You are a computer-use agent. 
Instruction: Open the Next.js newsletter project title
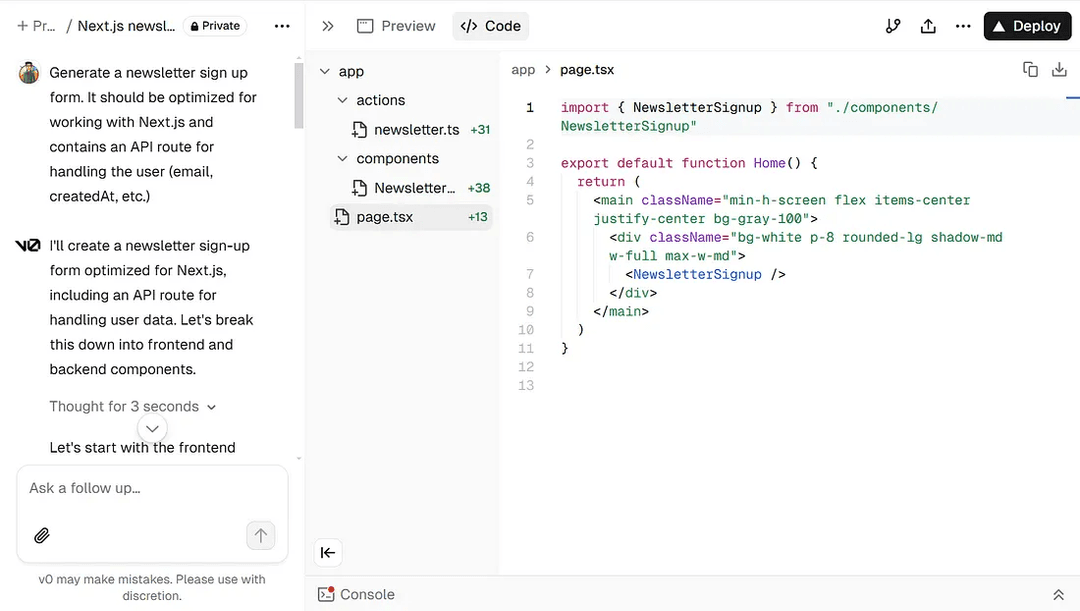(x=126, y=26)
